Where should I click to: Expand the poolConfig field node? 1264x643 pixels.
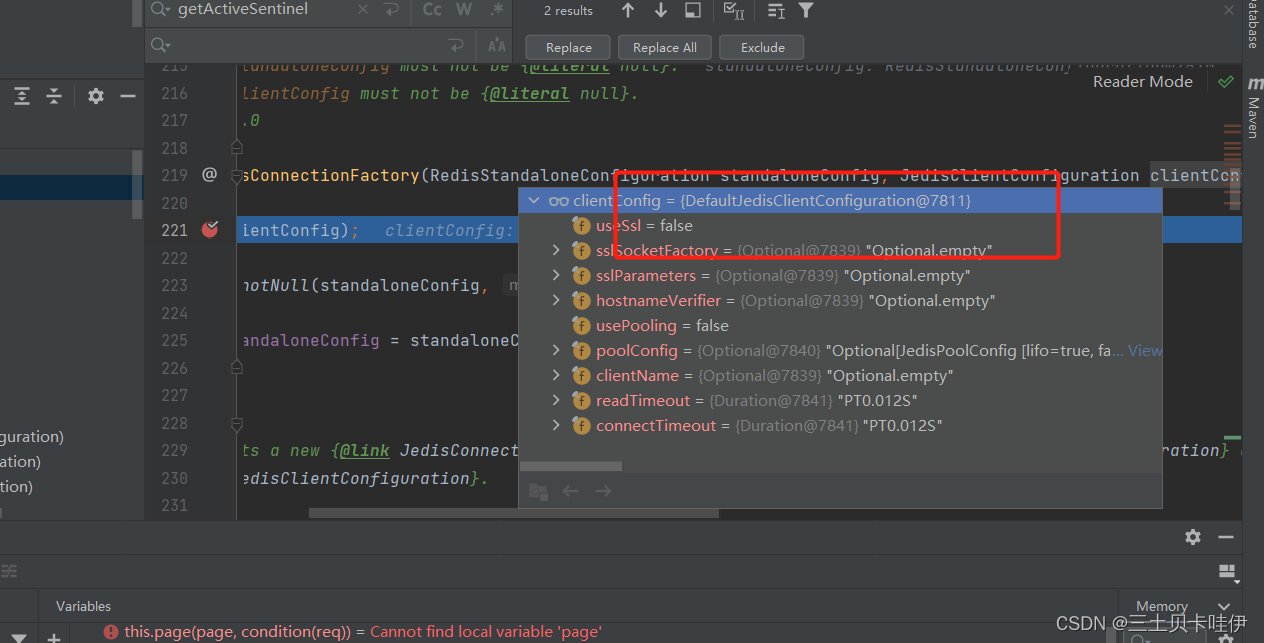click(557, 351)
